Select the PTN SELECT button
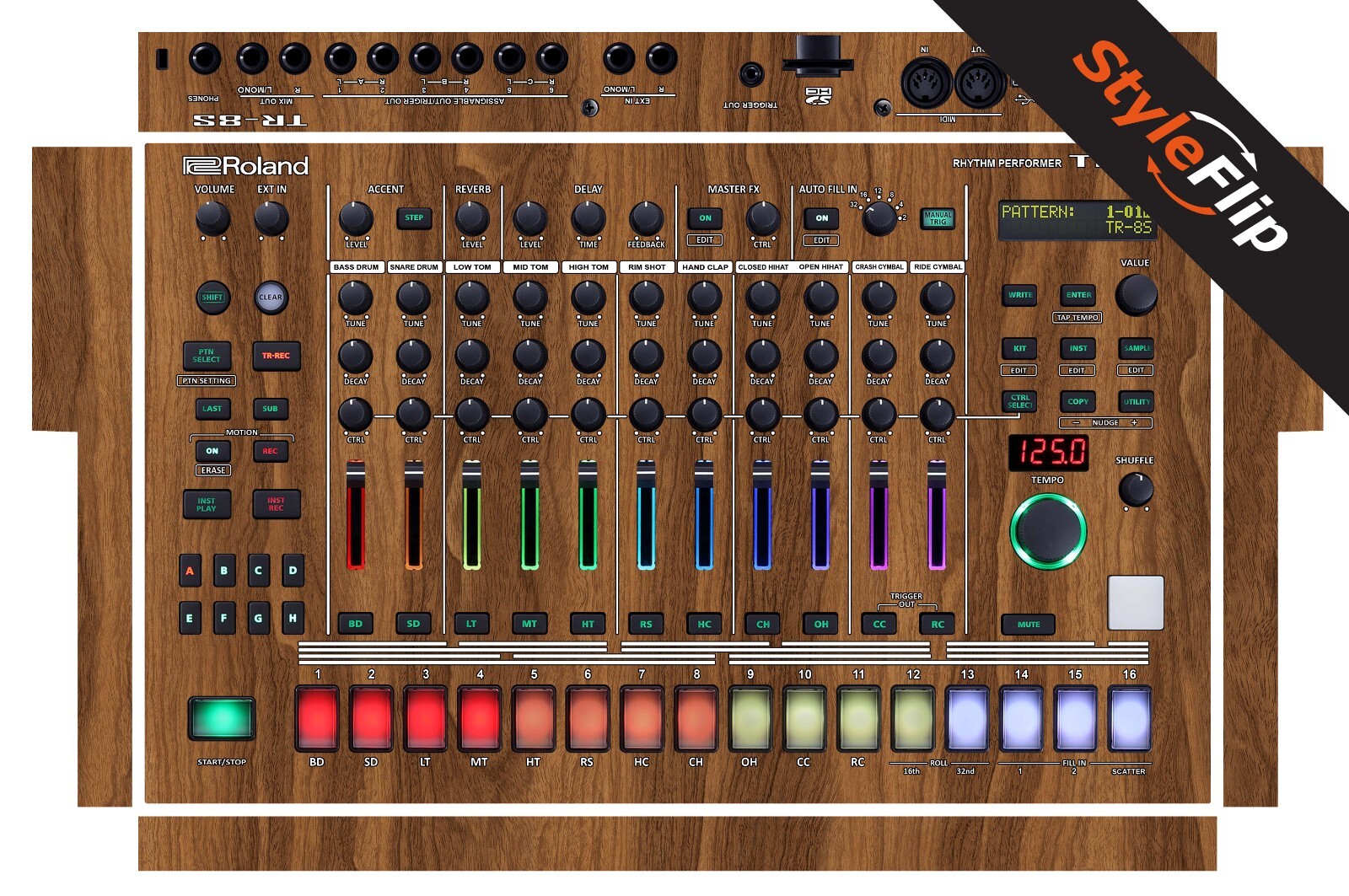Viewport: 1349px width, 896px height. point(207,356)
